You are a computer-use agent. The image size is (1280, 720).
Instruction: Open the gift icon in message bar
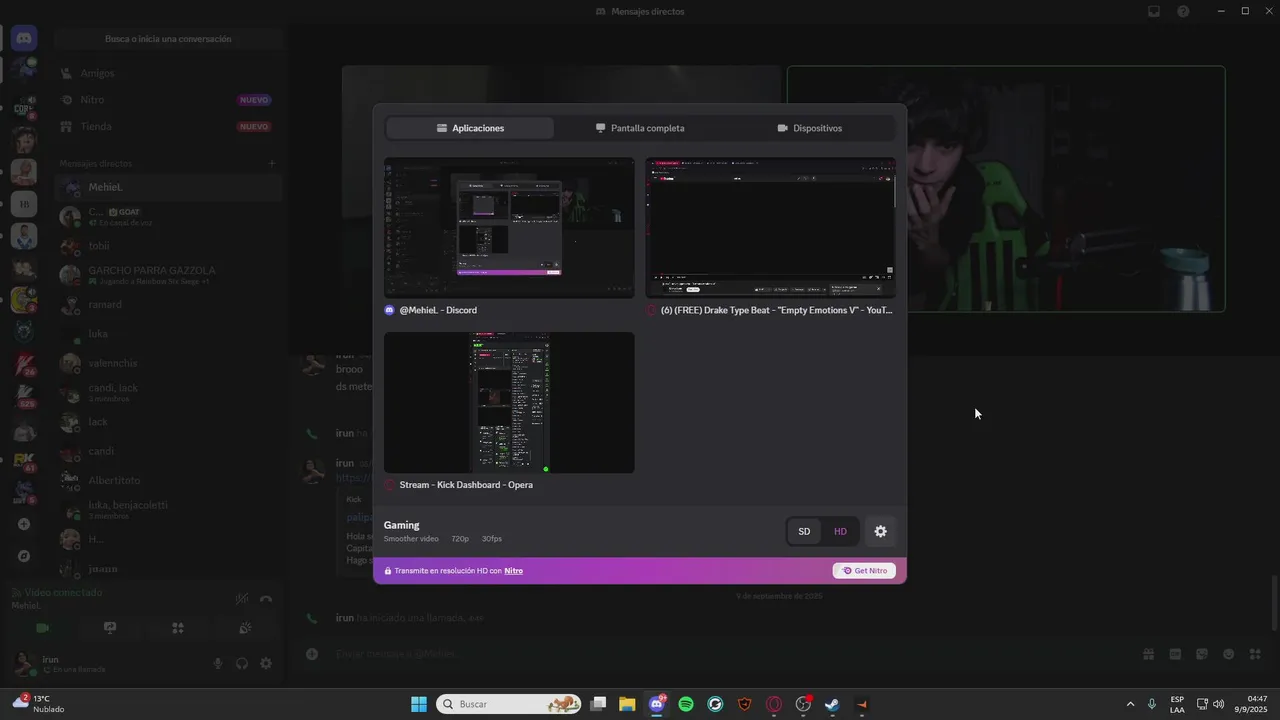click(1149, 654)
